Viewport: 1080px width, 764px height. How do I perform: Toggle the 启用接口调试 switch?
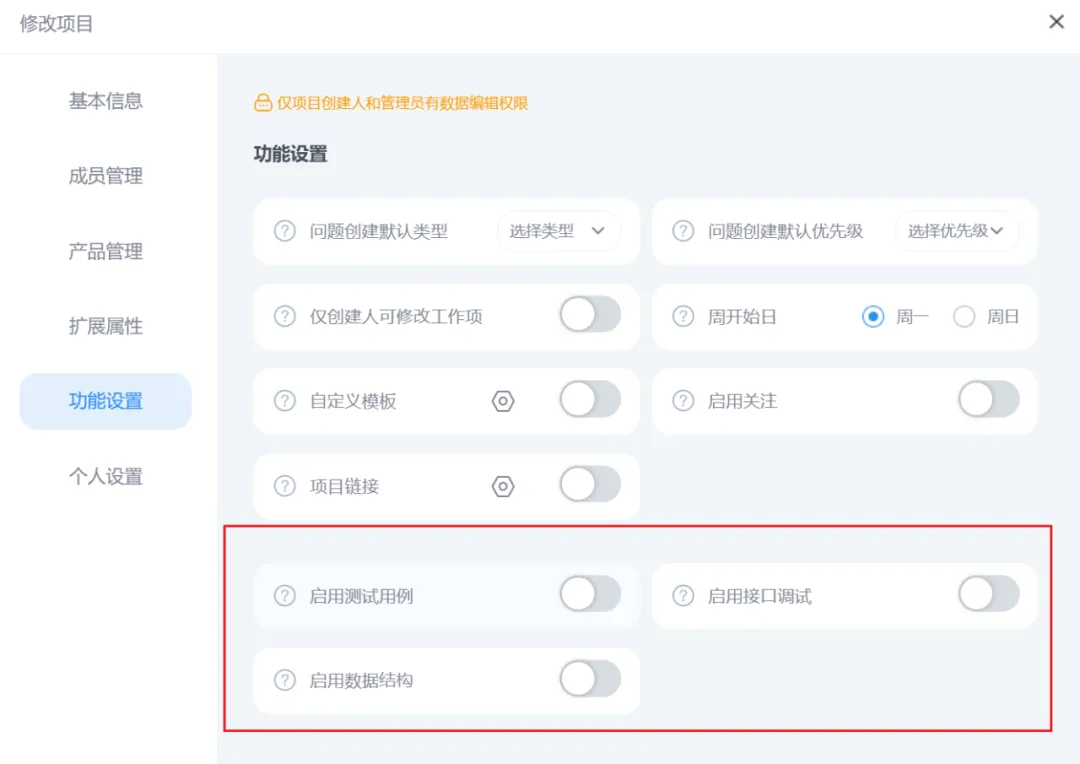988,594
